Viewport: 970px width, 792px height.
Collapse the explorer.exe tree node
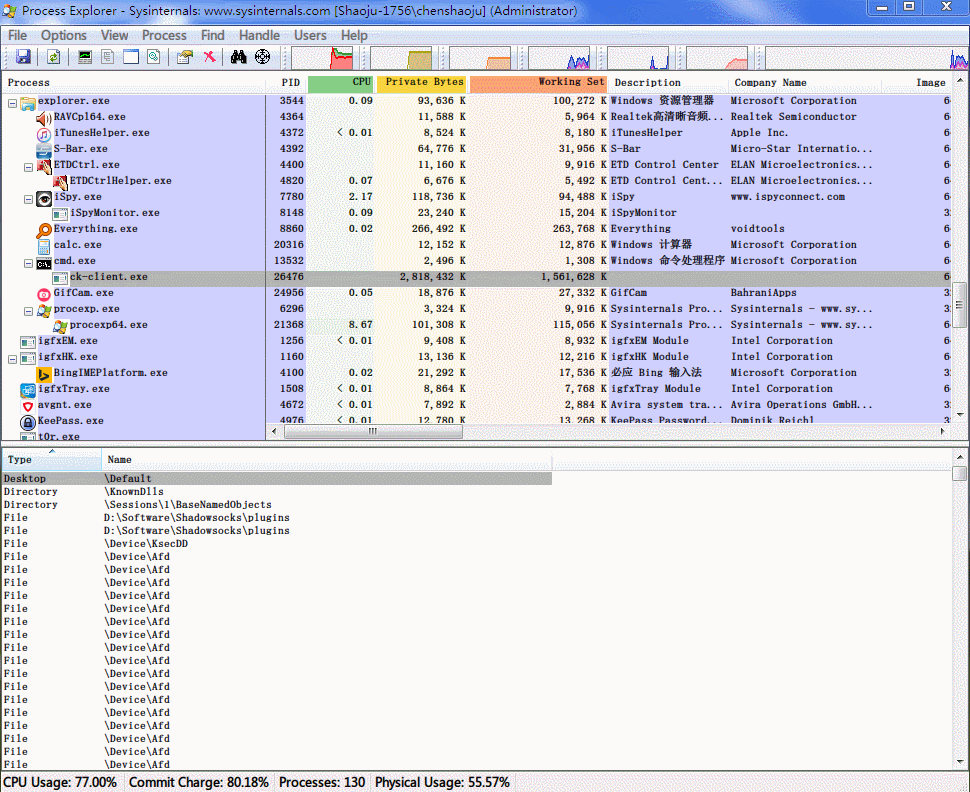pos(12,103)
